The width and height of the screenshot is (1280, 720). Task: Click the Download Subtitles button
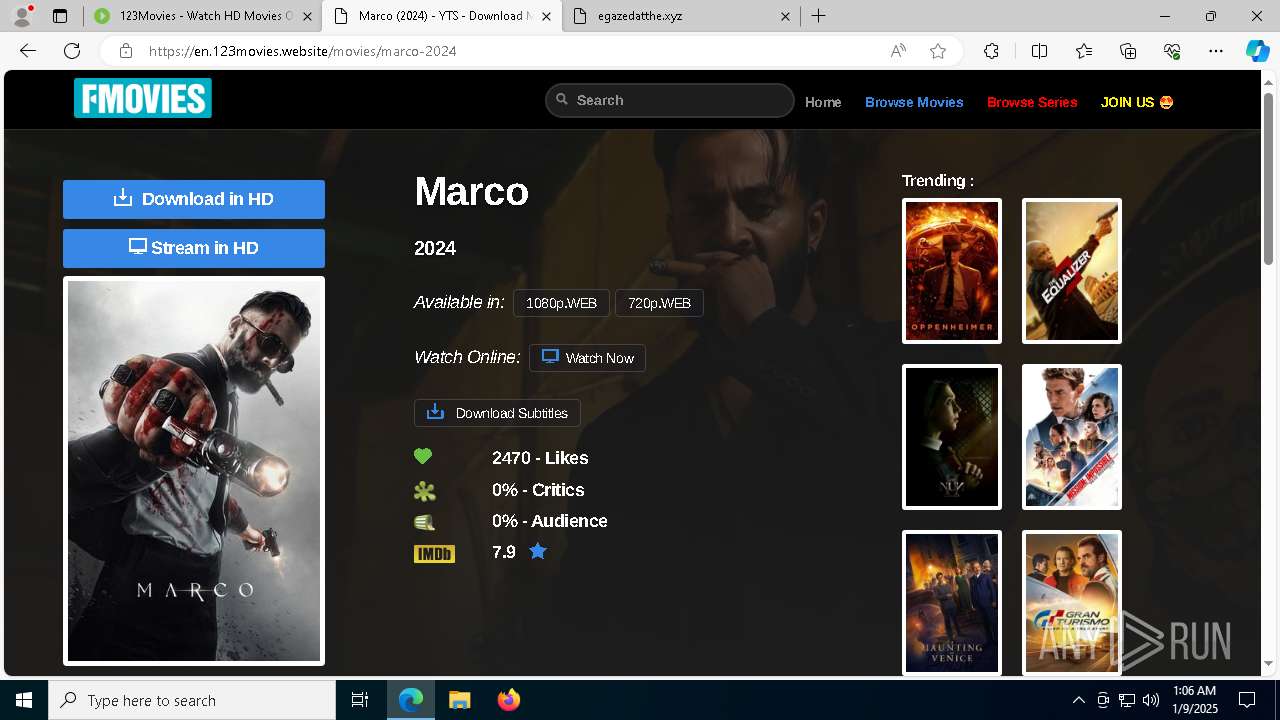coord(497,413)
